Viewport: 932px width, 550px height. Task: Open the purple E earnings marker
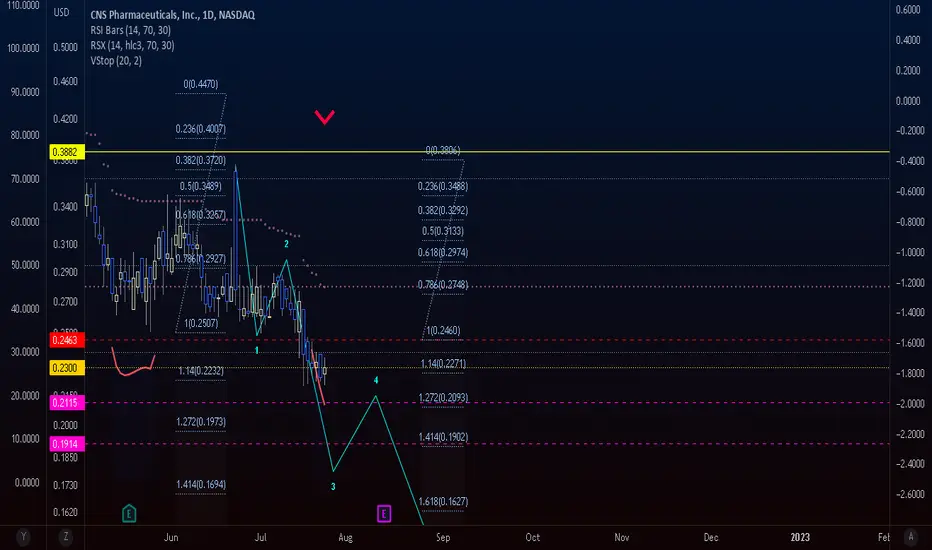pos(384,513)
